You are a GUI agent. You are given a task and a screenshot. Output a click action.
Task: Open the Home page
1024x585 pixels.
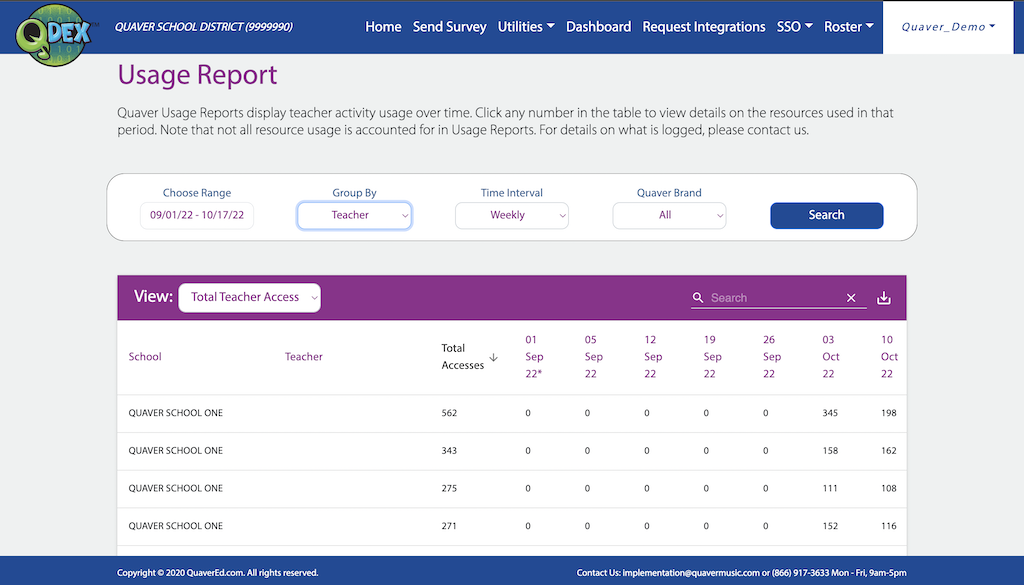383,27
